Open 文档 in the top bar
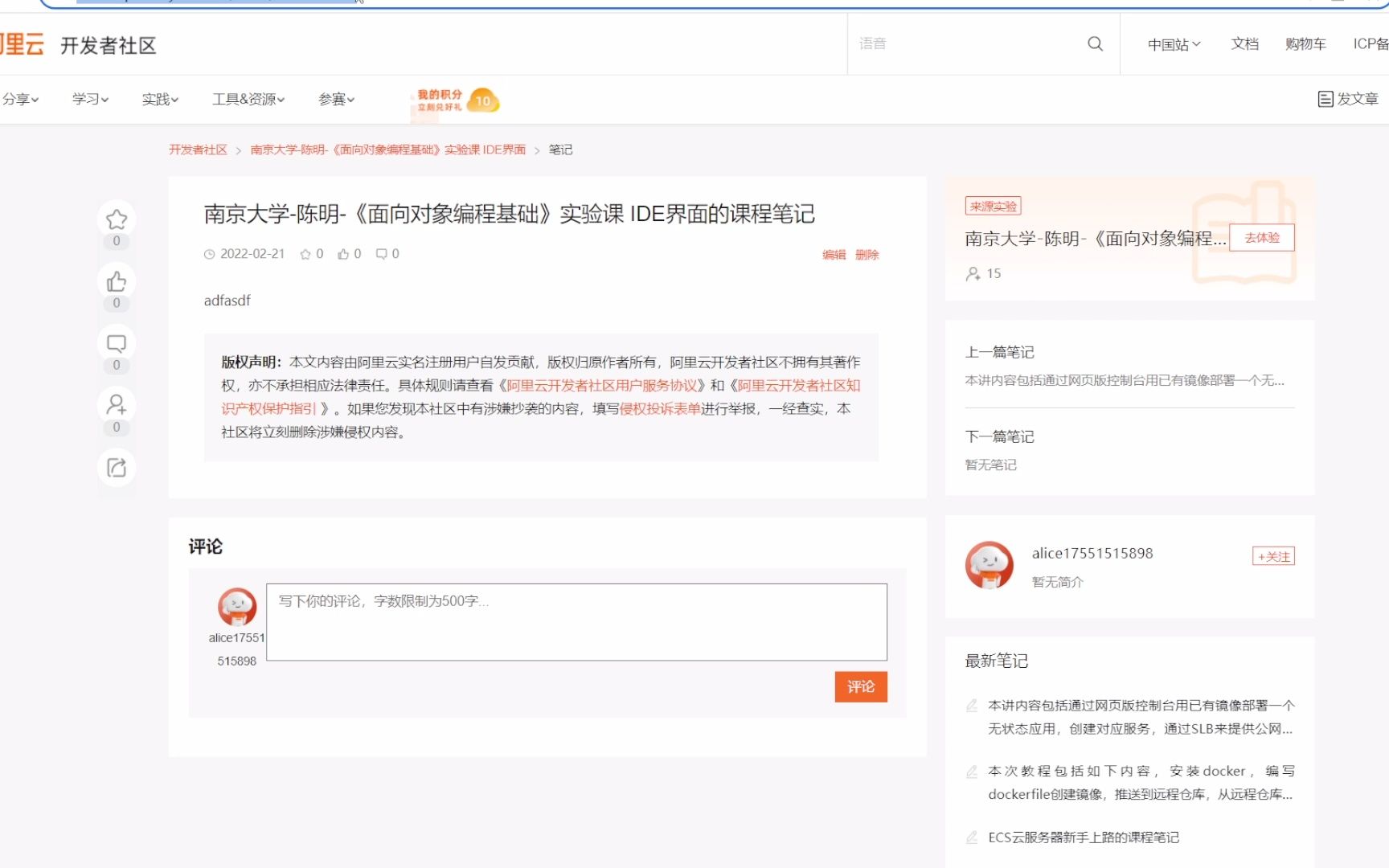Viewport: 1389px width, 868px height. pyautogui.click(x=1244, y=44)
